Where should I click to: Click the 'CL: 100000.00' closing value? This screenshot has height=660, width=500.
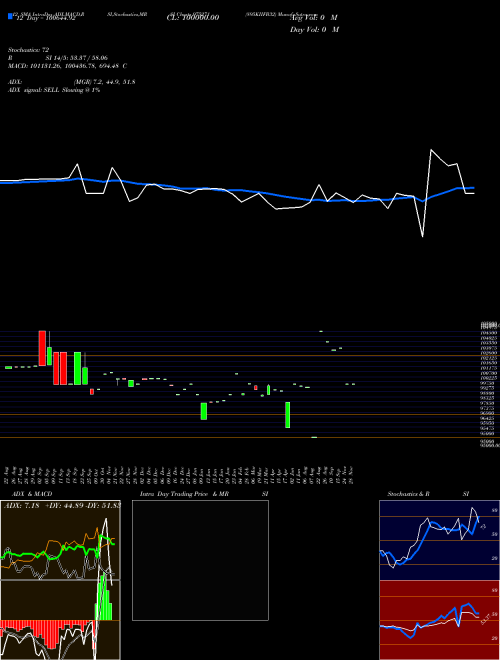[x=193, y=18]
